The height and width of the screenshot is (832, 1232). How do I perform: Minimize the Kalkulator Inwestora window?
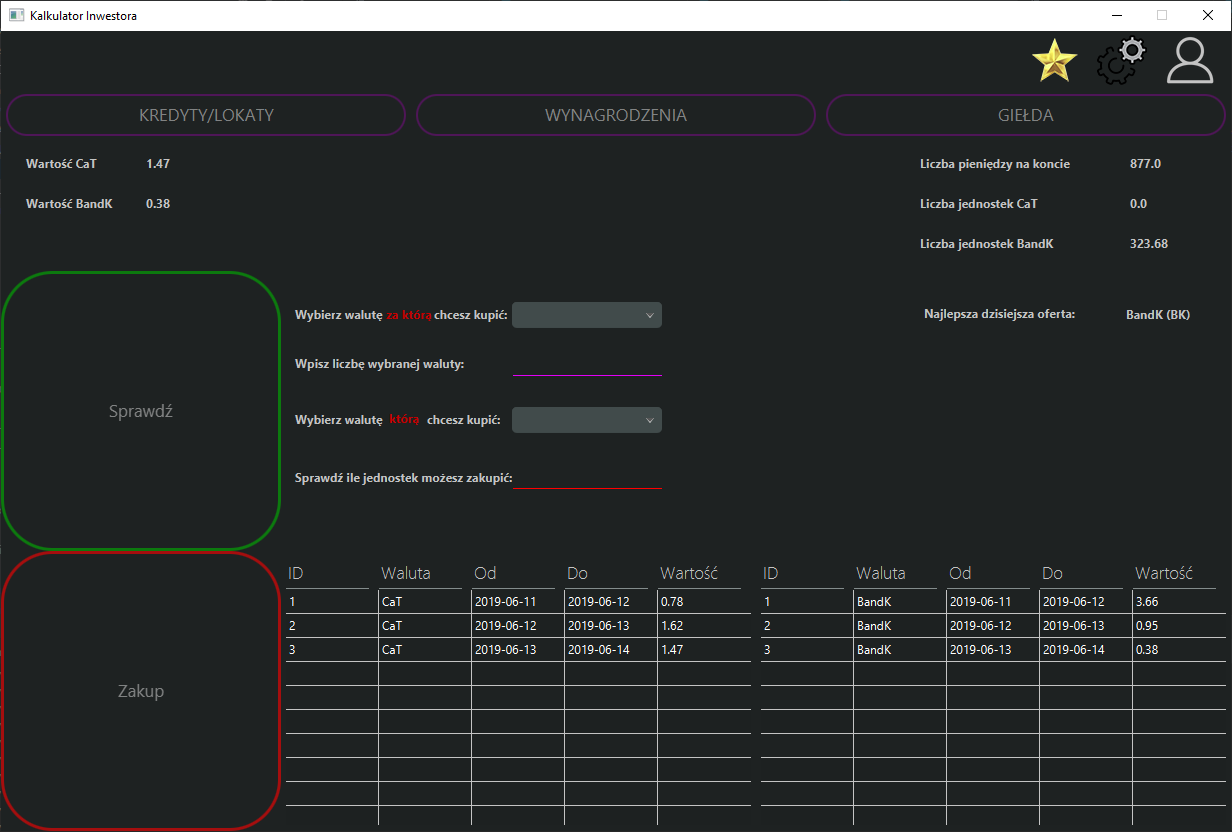[1116, 15]
